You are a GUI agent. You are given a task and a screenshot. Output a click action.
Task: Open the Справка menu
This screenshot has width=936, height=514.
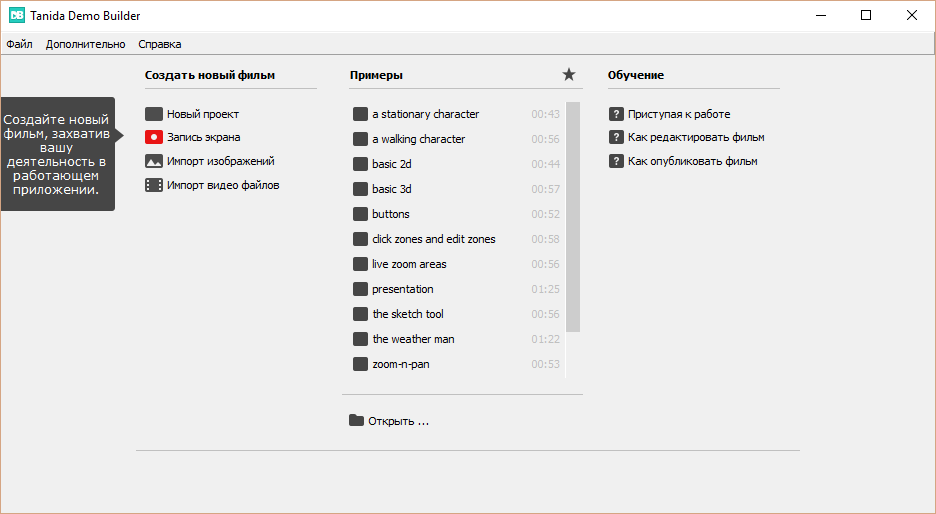[x=160, y=44]
